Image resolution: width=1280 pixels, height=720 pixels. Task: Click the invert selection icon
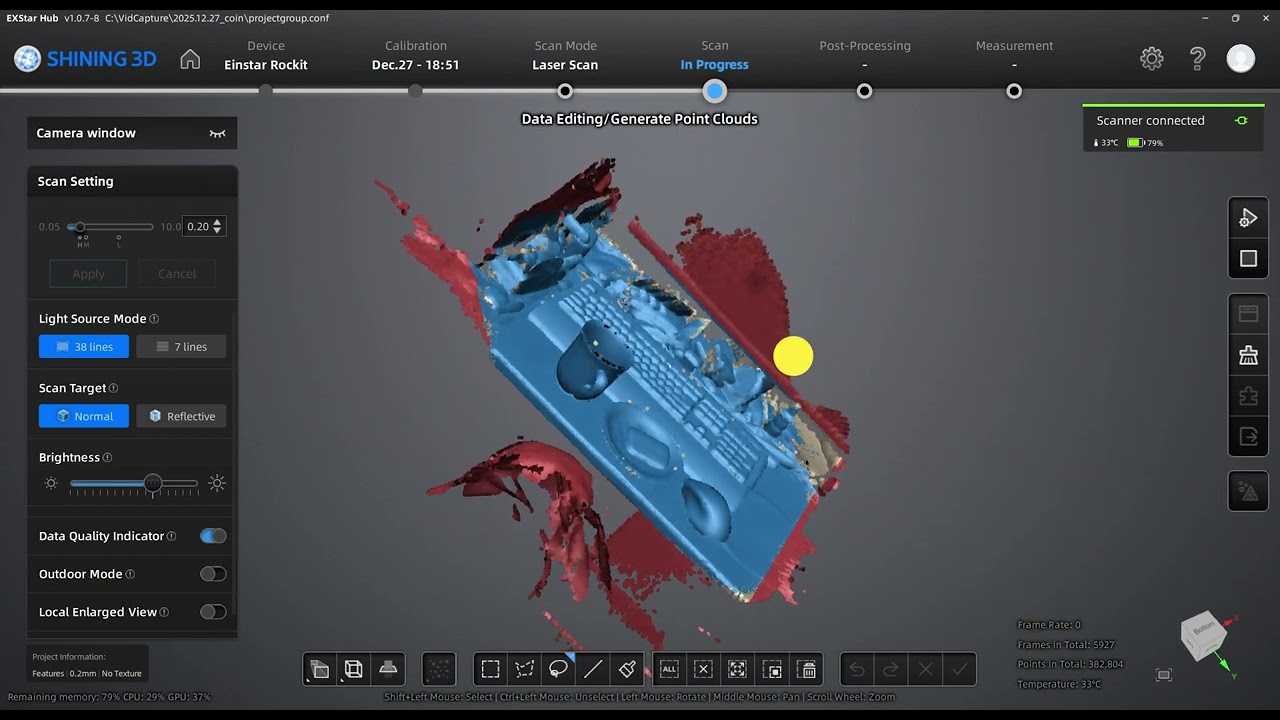coord(772,669)
